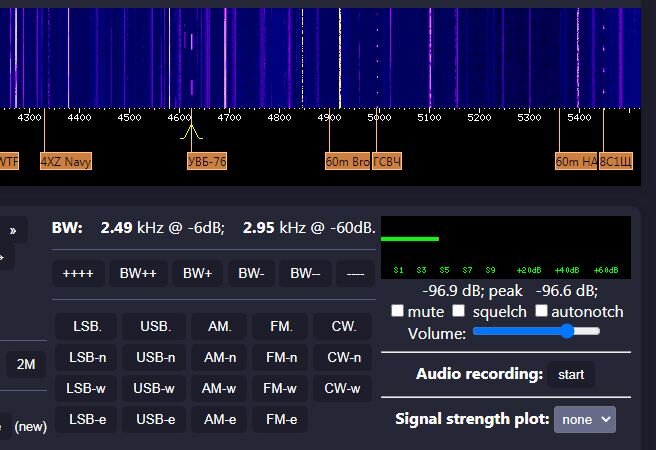Decrease bandwidth with BW-
656x450 pixels.
pos(251,274)
